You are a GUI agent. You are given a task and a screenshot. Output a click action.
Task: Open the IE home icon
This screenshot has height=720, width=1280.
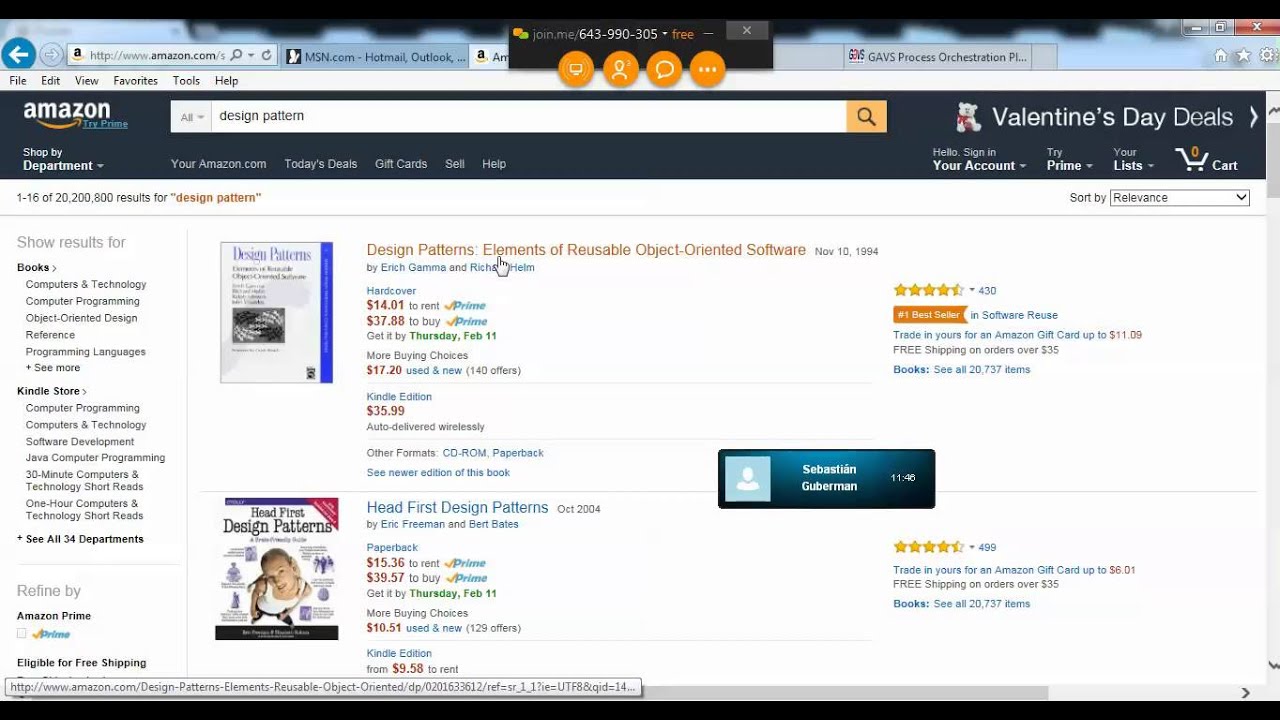(x=1221, y=56)
